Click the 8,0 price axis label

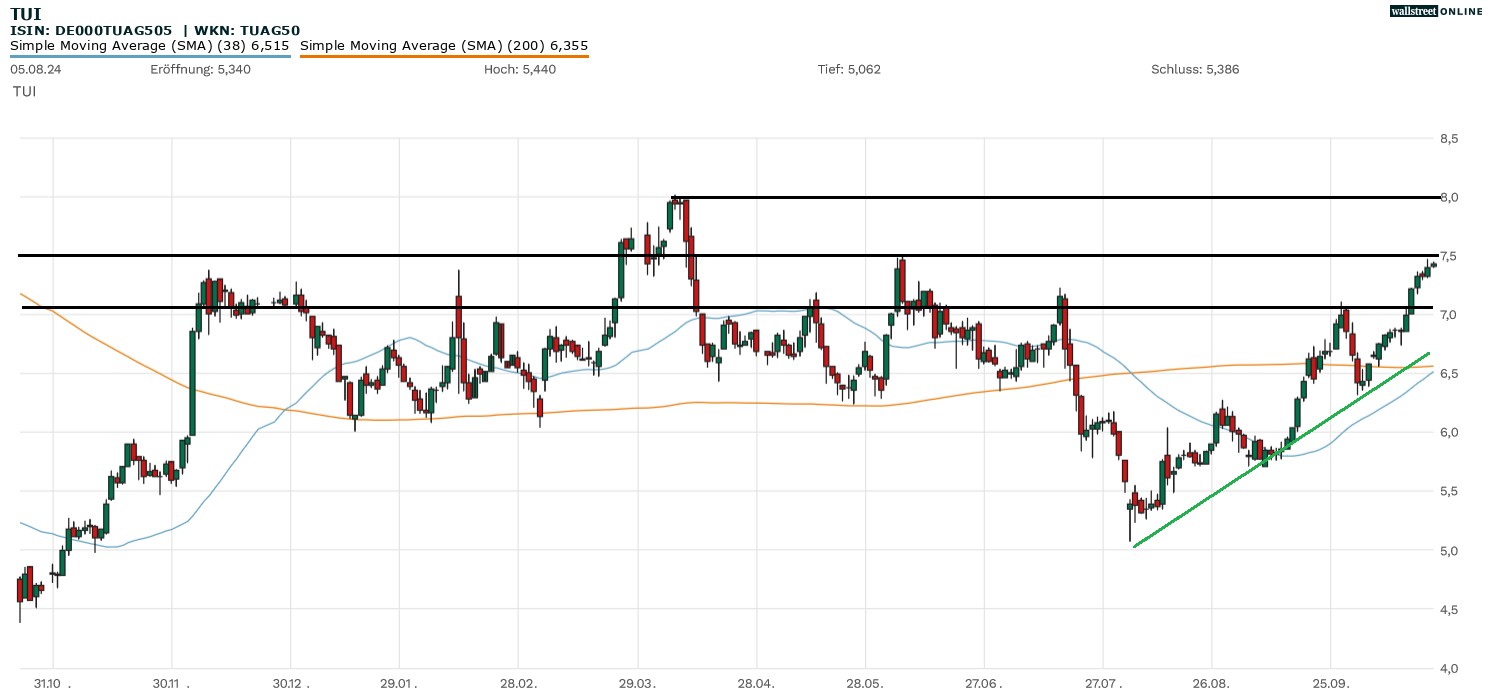point(1448,197)
